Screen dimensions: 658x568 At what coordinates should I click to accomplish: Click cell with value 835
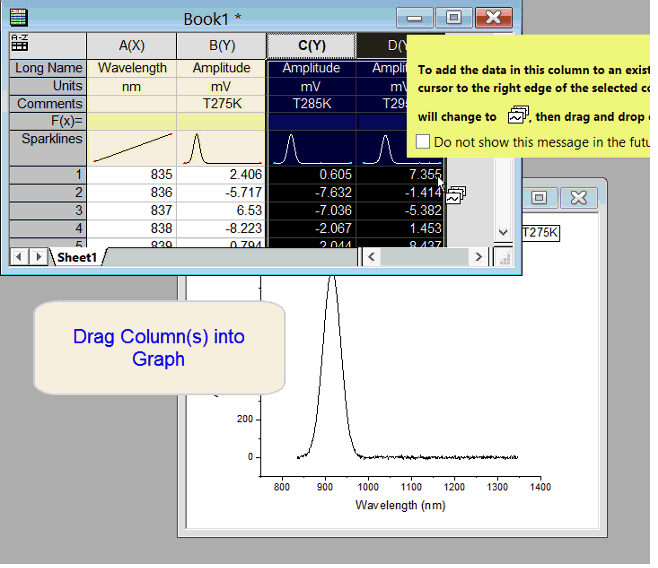coord(132,175)
